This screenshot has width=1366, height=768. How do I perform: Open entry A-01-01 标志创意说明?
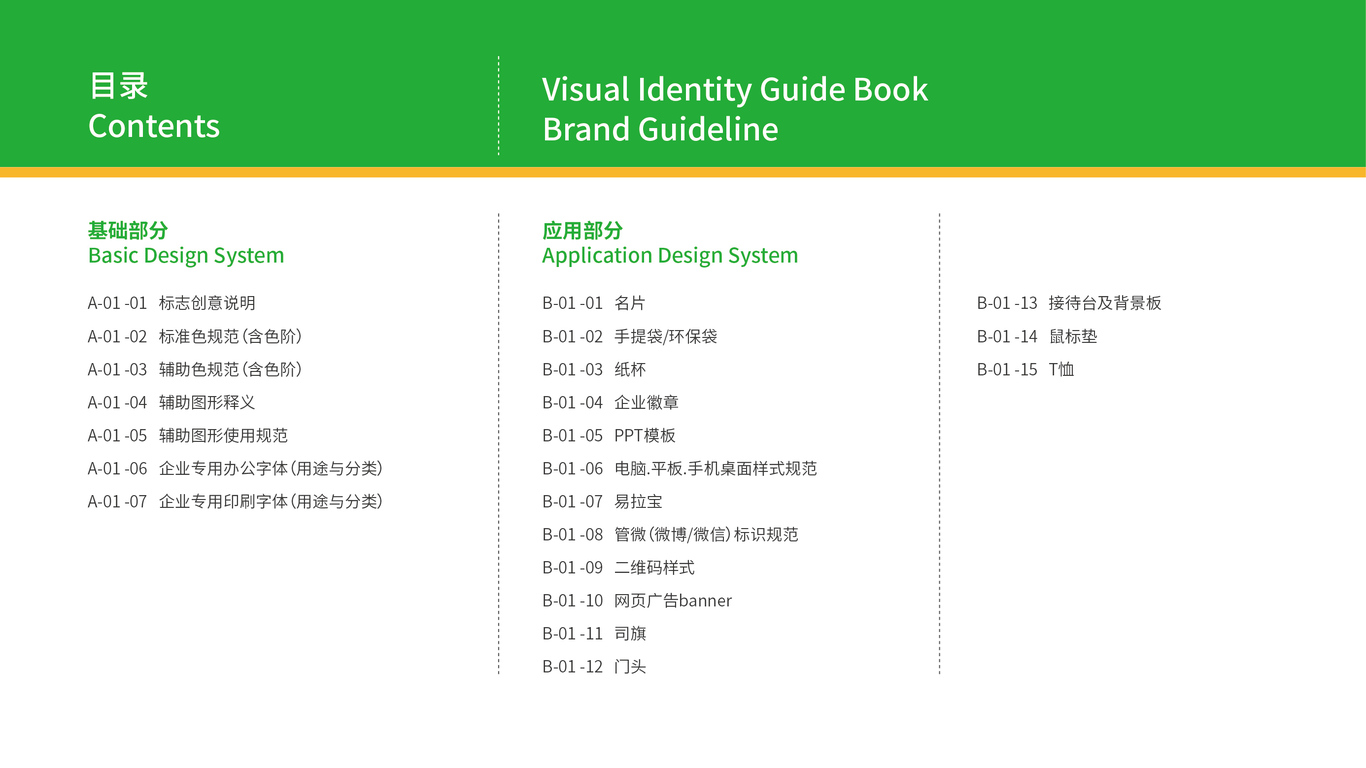click(172, 303)
